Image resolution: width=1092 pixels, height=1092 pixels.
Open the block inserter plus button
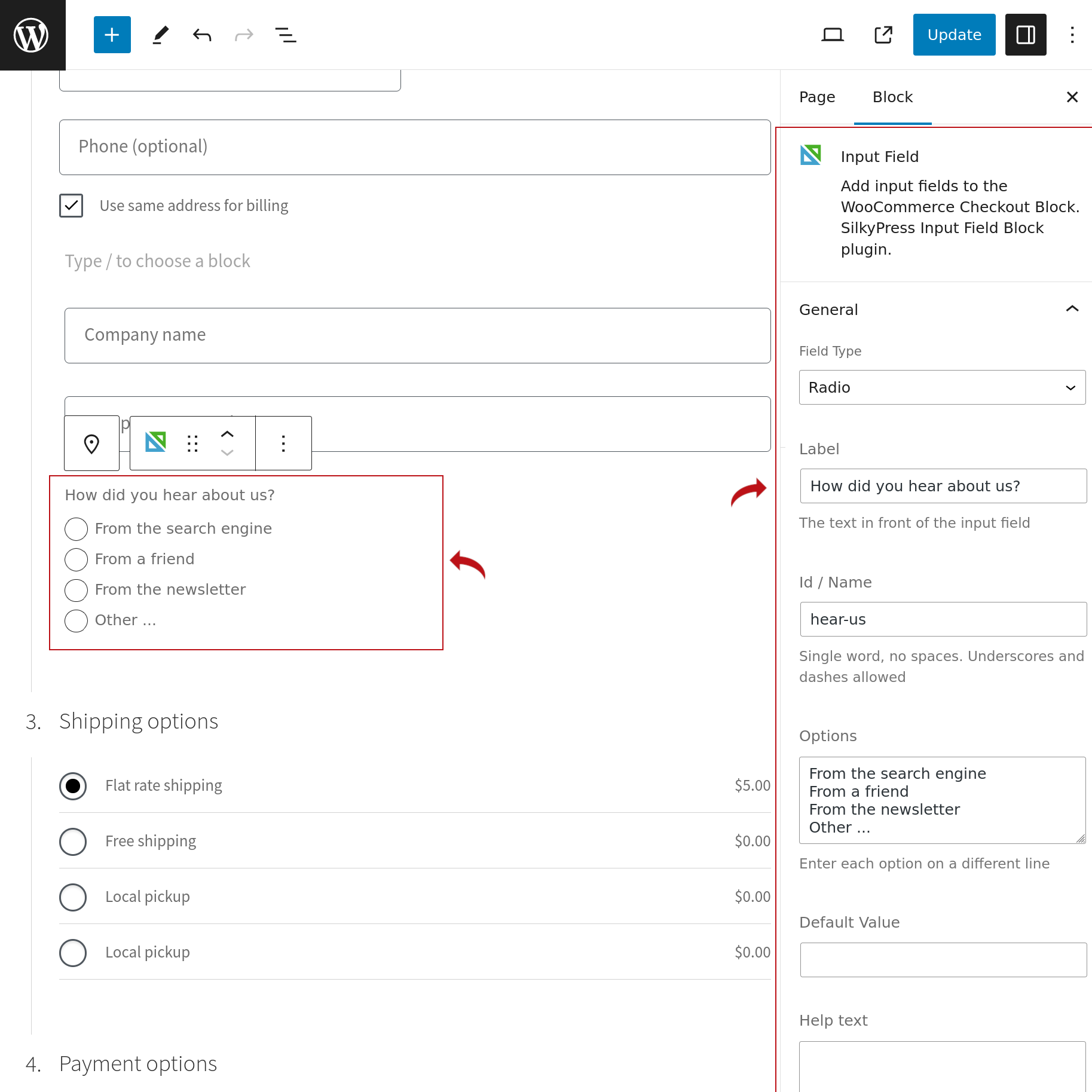click(112, 35)
